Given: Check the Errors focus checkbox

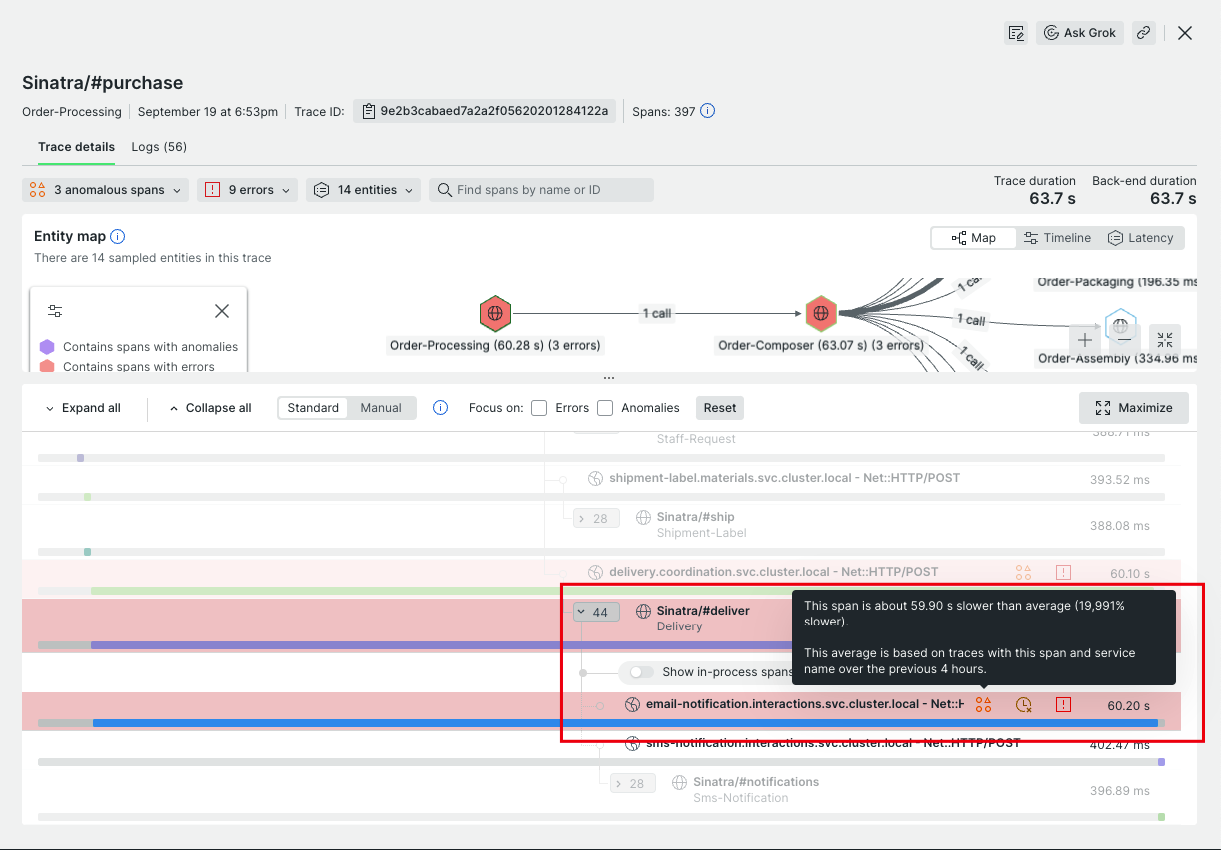Looking at the screenshot, I should tap(539, 408).
